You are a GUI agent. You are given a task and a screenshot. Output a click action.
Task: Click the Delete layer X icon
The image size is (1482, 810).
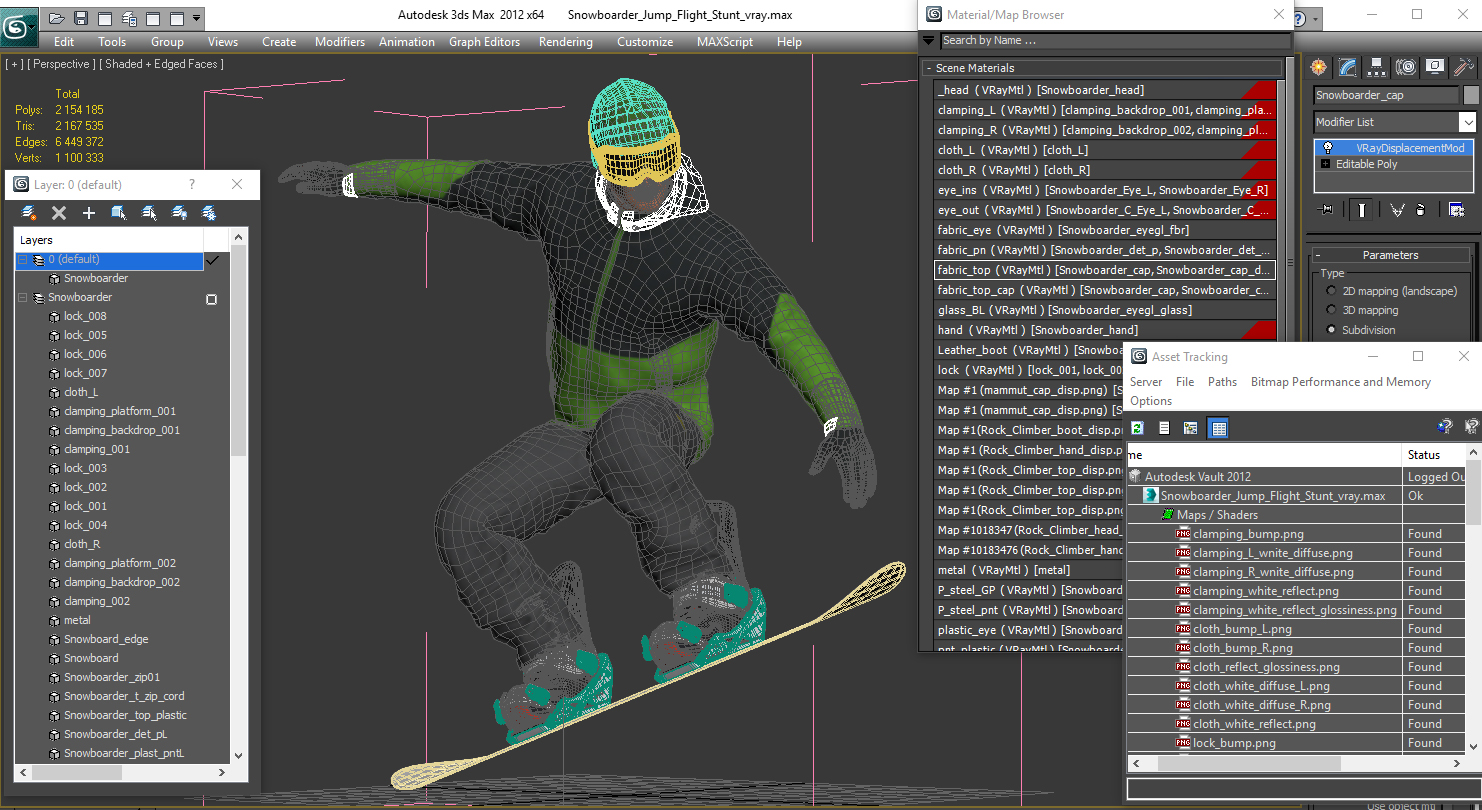click(x=59, y=213)
